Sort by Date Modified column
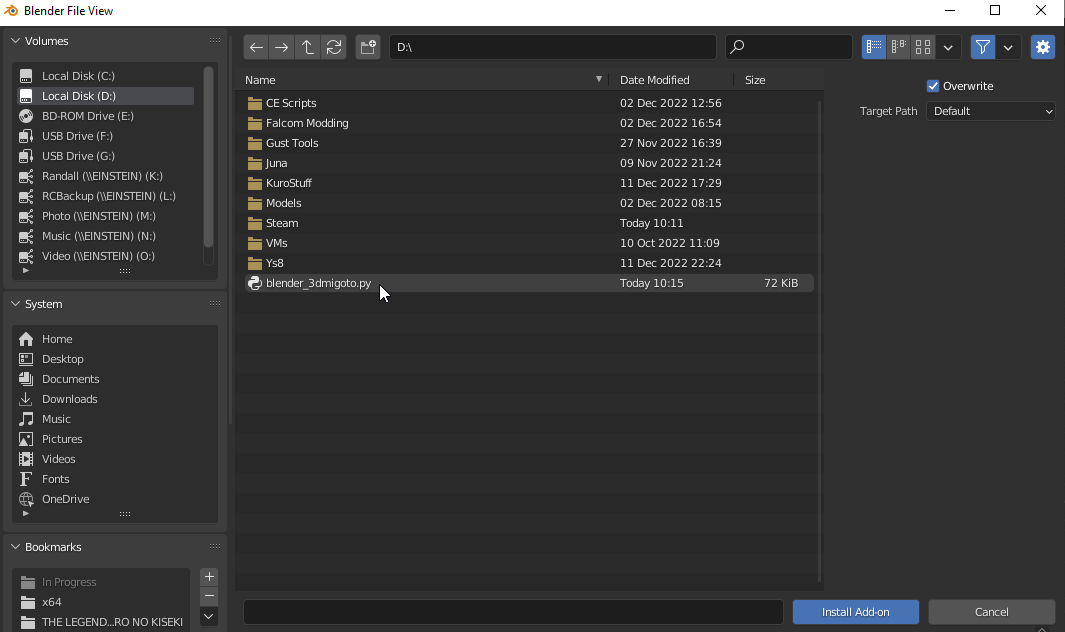Screen dimensions: 1065x632 coord(671,80)
